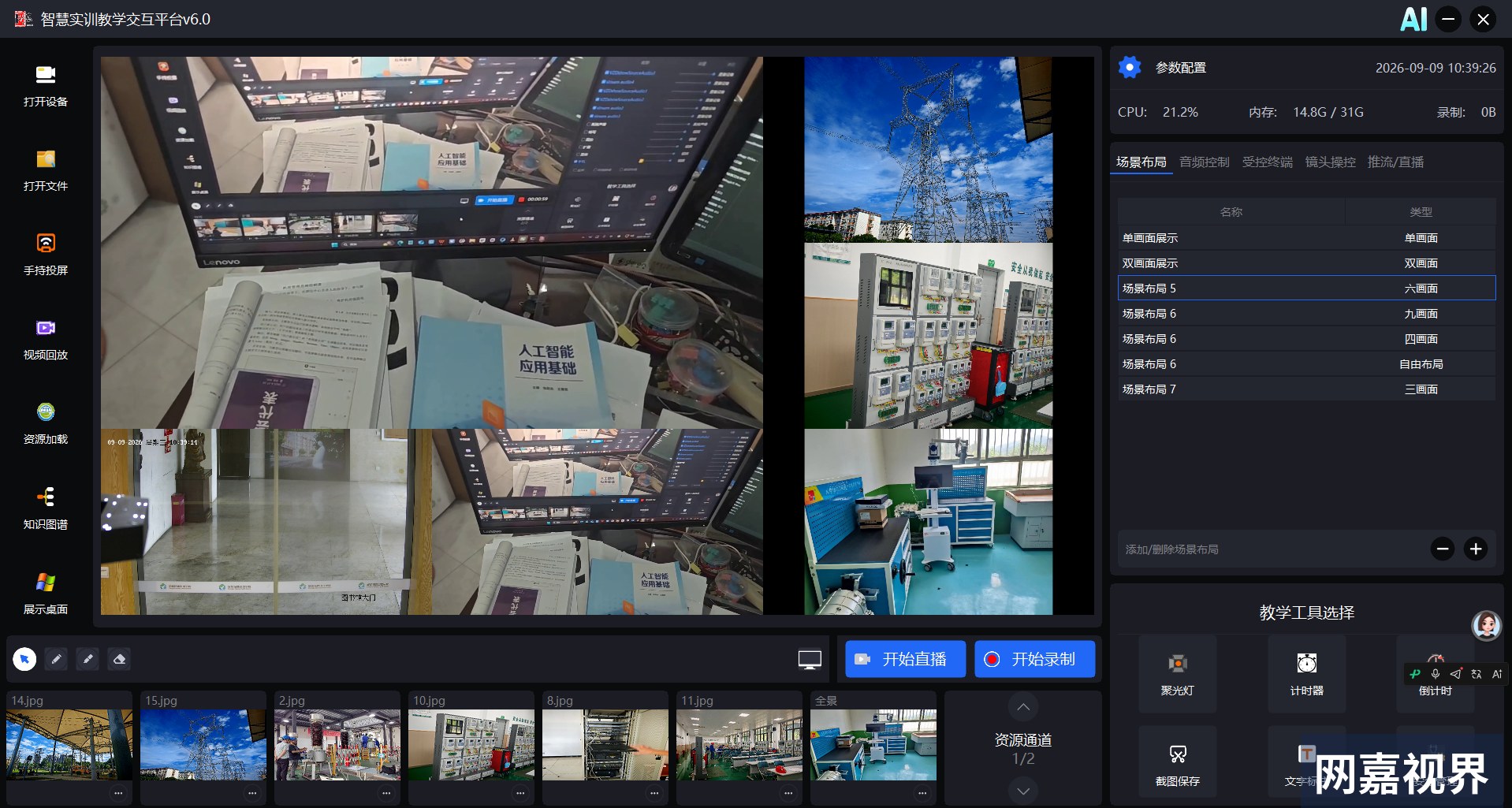Switch to the 推流/直播 tab
Image resolution: width=1512 pixels, height=808 pixels.
(1395, 162)
